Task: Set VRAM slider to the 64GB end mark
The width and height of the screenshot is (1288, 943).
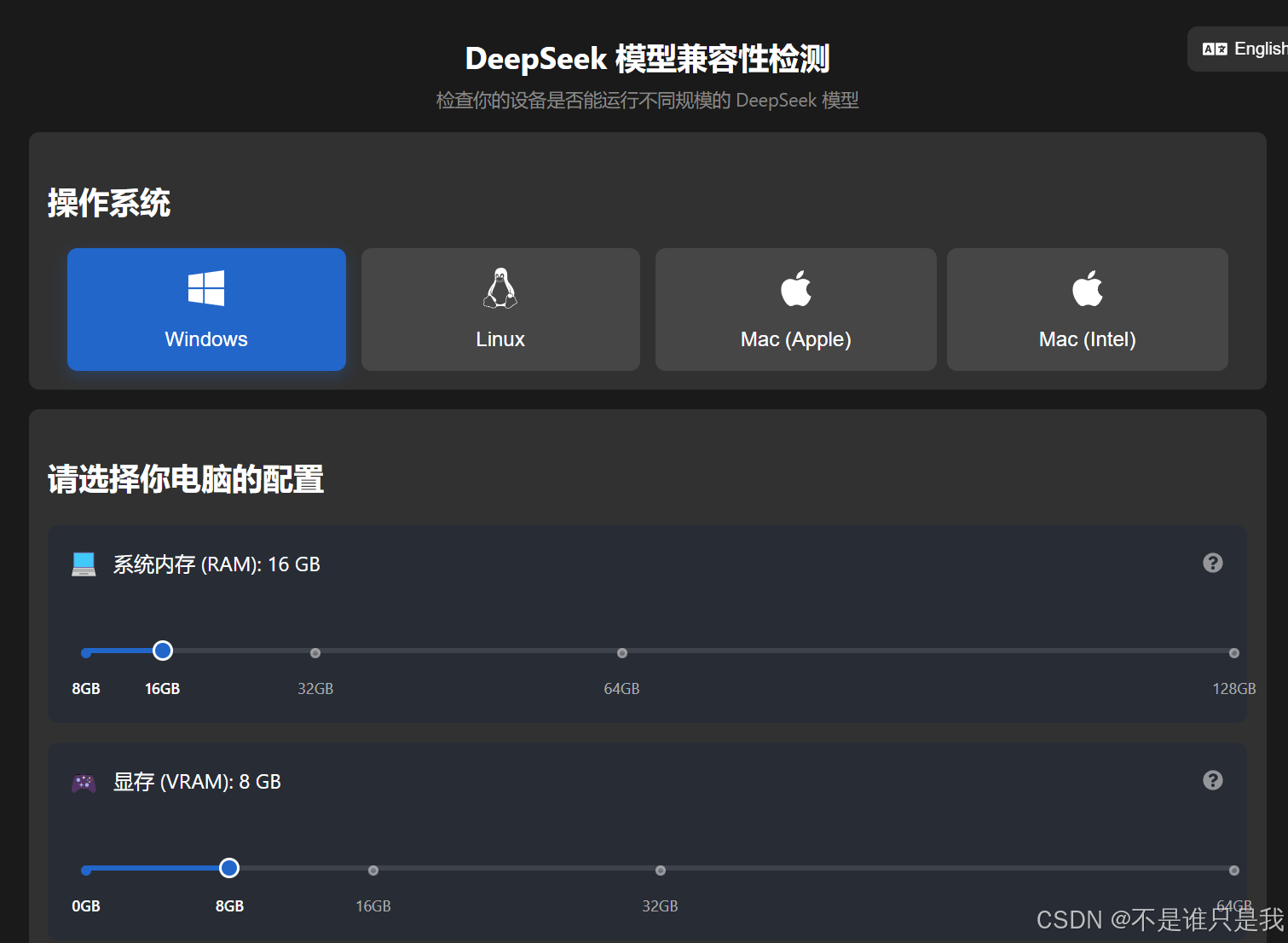Action: tap(1234, 871)
